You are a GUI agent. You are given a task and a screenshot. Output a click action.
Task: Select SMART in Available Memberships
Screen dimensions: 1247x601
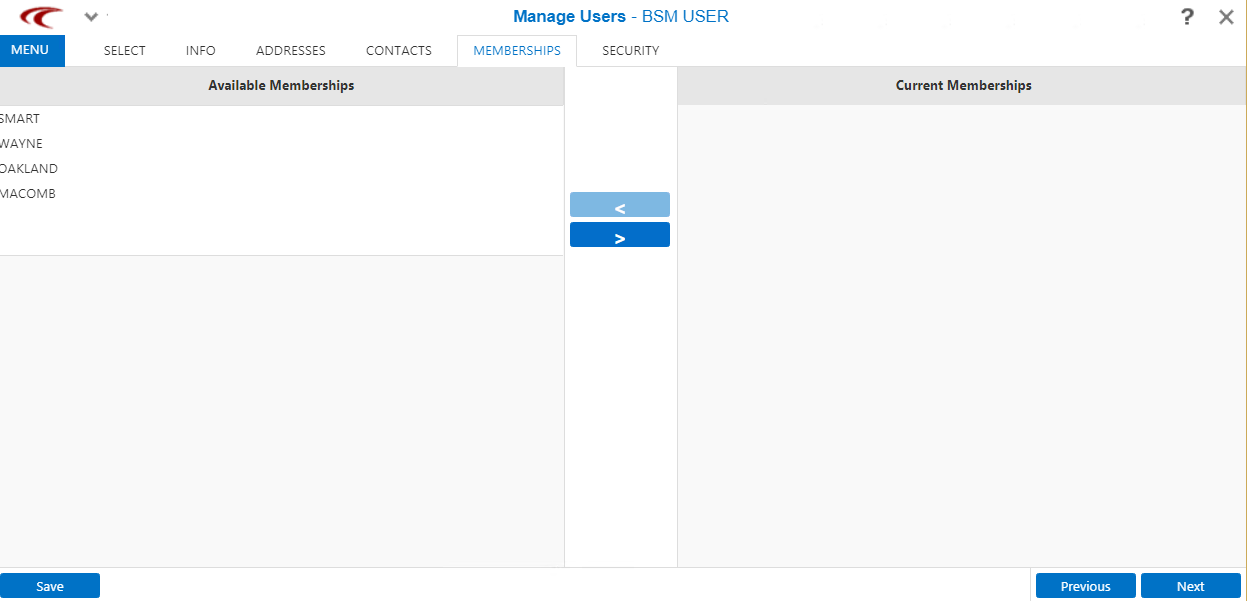[20, 119]
